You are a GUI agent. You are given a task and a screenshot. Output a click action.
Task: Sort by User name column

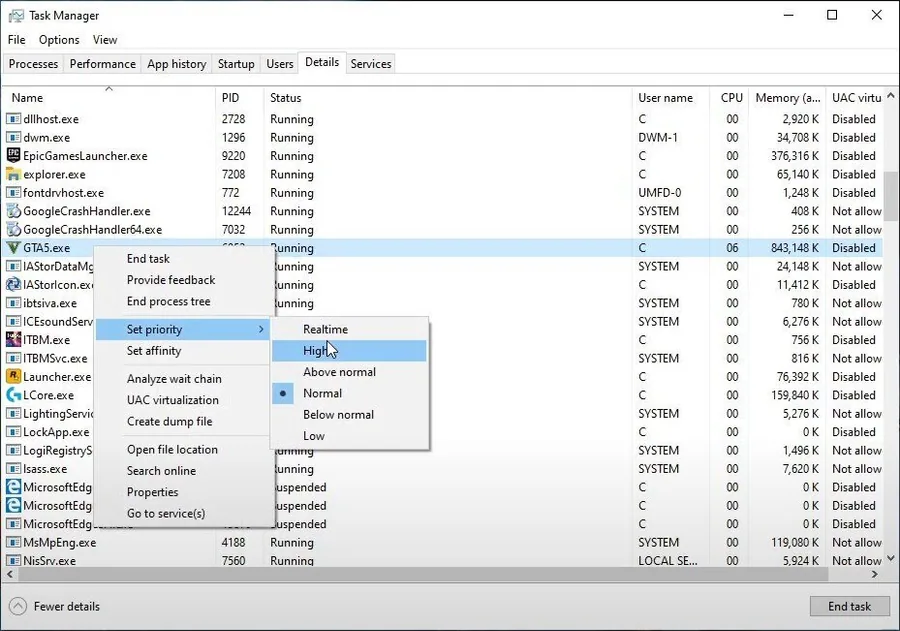tap(671, 98)
